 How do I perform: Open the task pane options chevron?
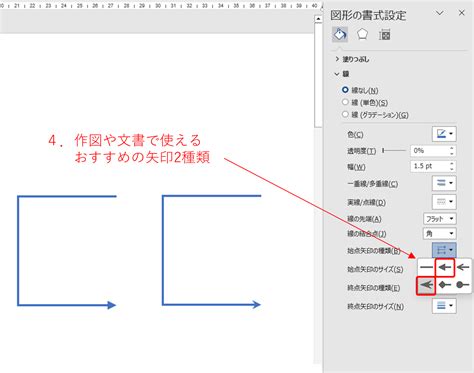(440, 13)
